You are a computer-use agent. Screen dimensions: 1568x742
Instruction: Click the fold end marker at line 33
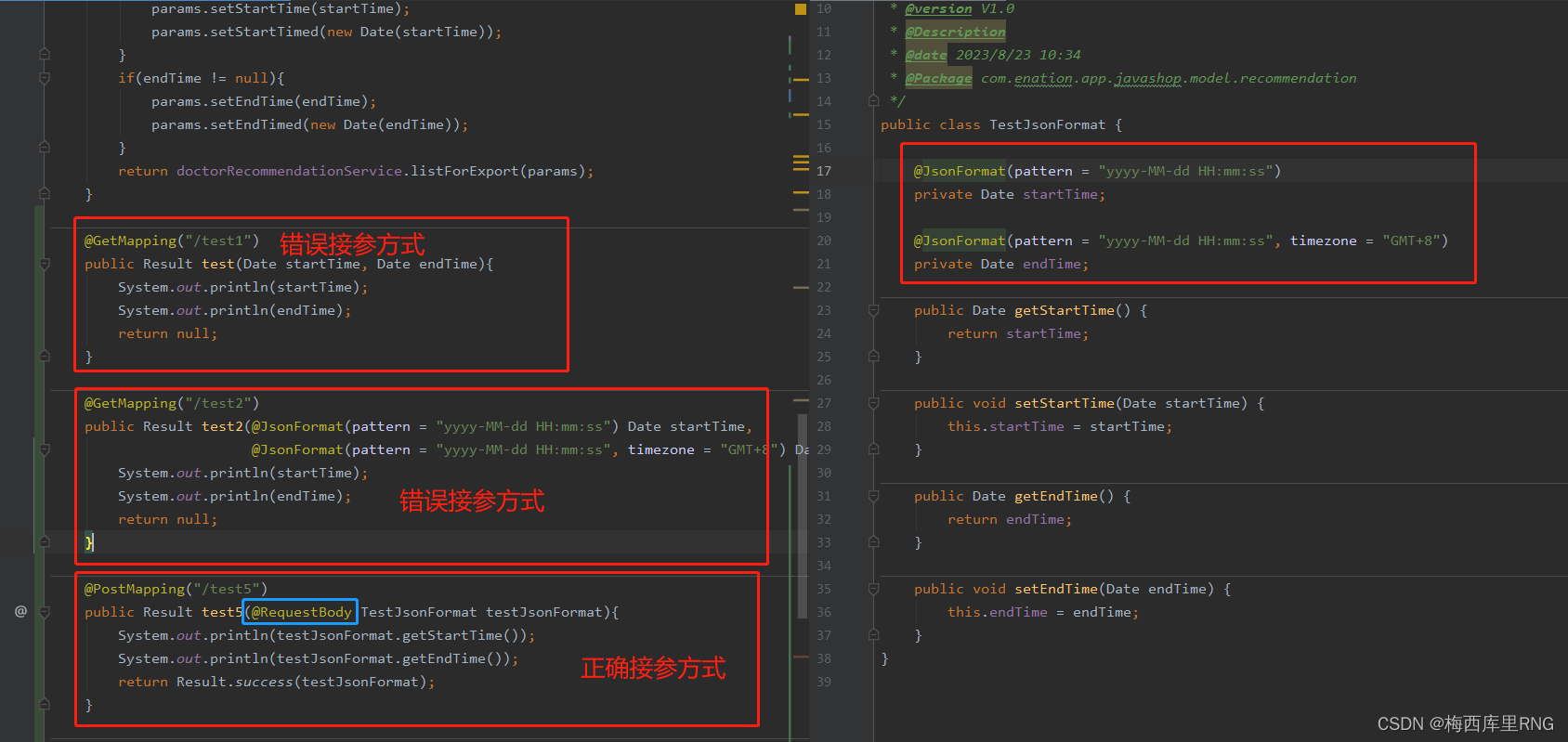click(x=873, y=542)
